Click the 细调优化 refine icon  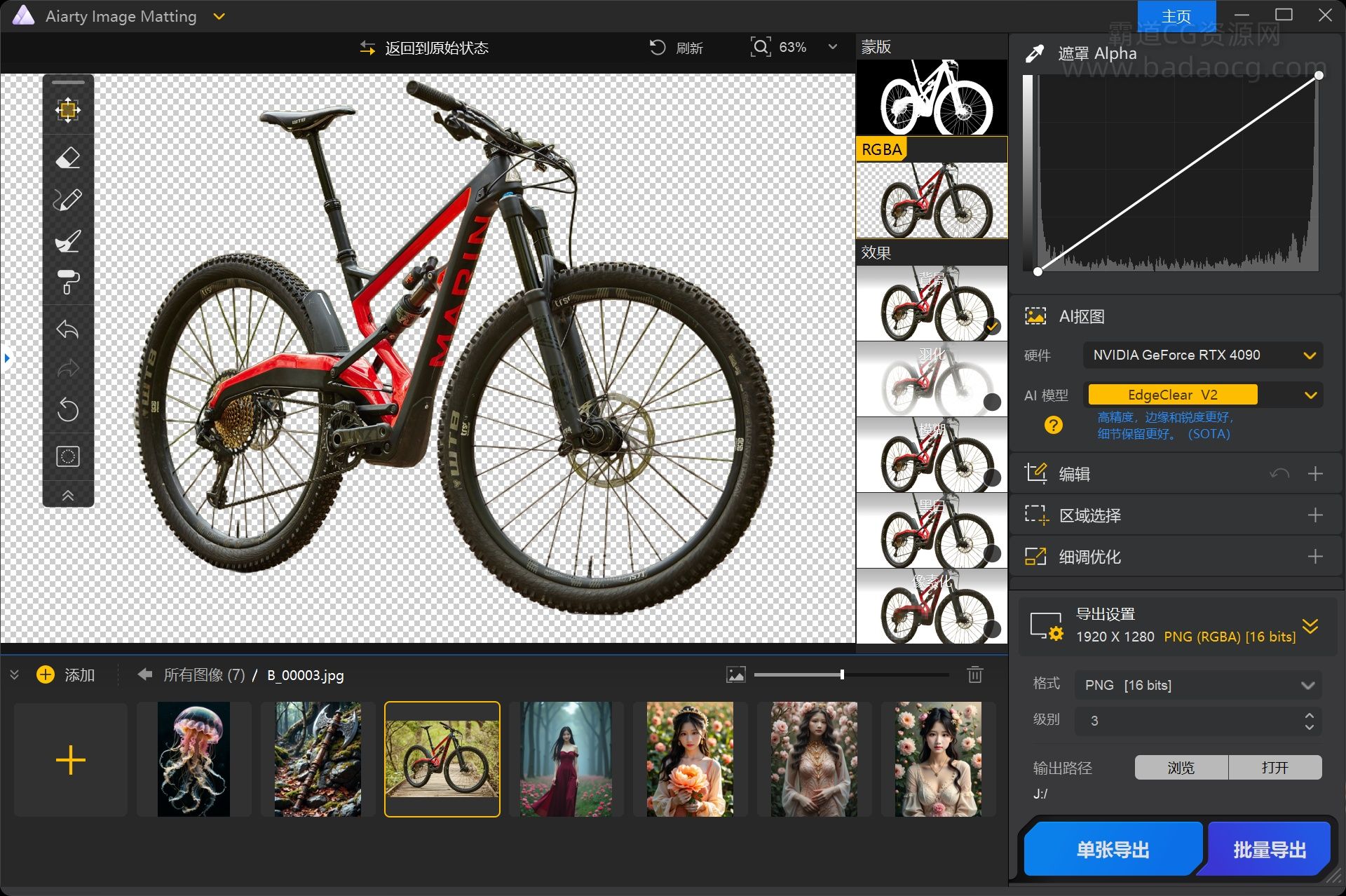(x=1035, y=557)
